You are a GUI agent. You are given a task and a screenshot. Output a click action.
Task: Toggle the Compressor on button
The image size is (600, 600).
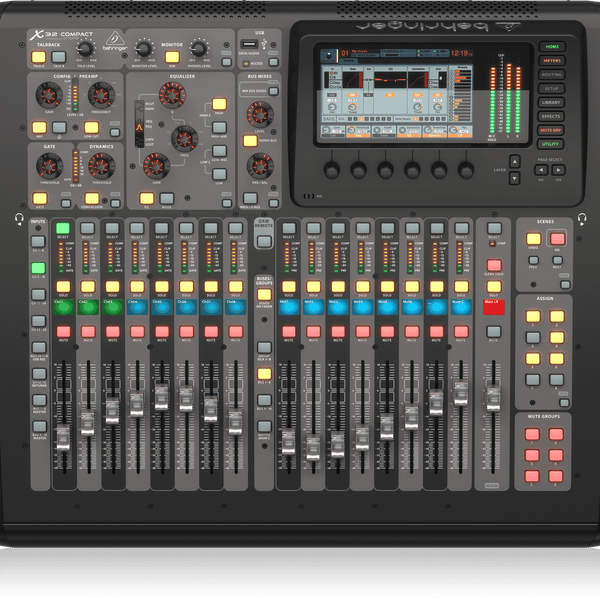point(92,198)
